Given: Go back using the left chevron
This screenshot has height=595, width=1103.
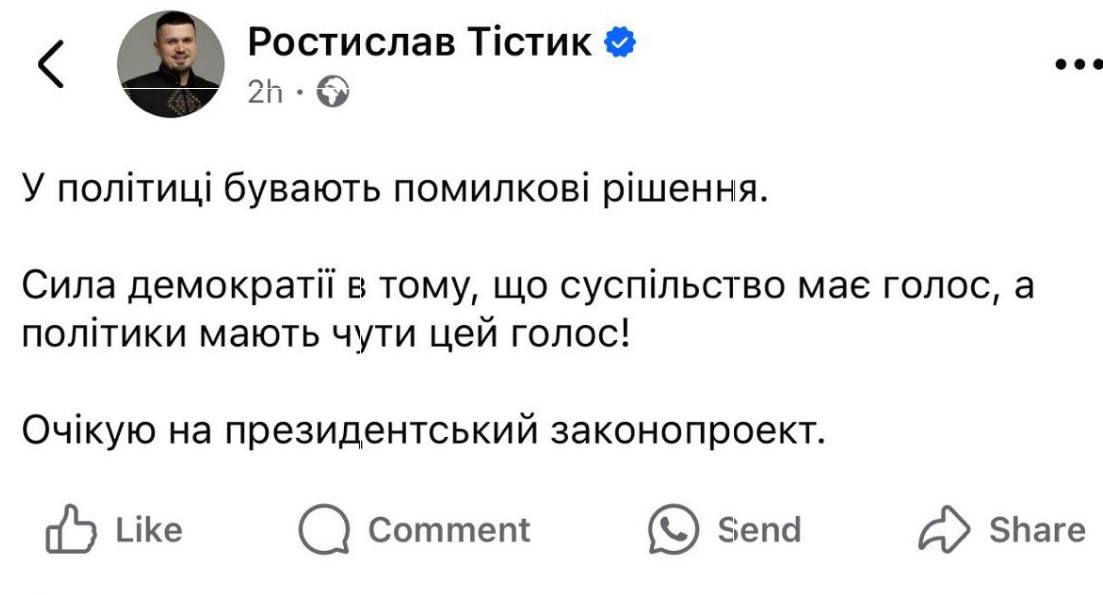Looking at the screenshot, I should click(x=51, y=65).
